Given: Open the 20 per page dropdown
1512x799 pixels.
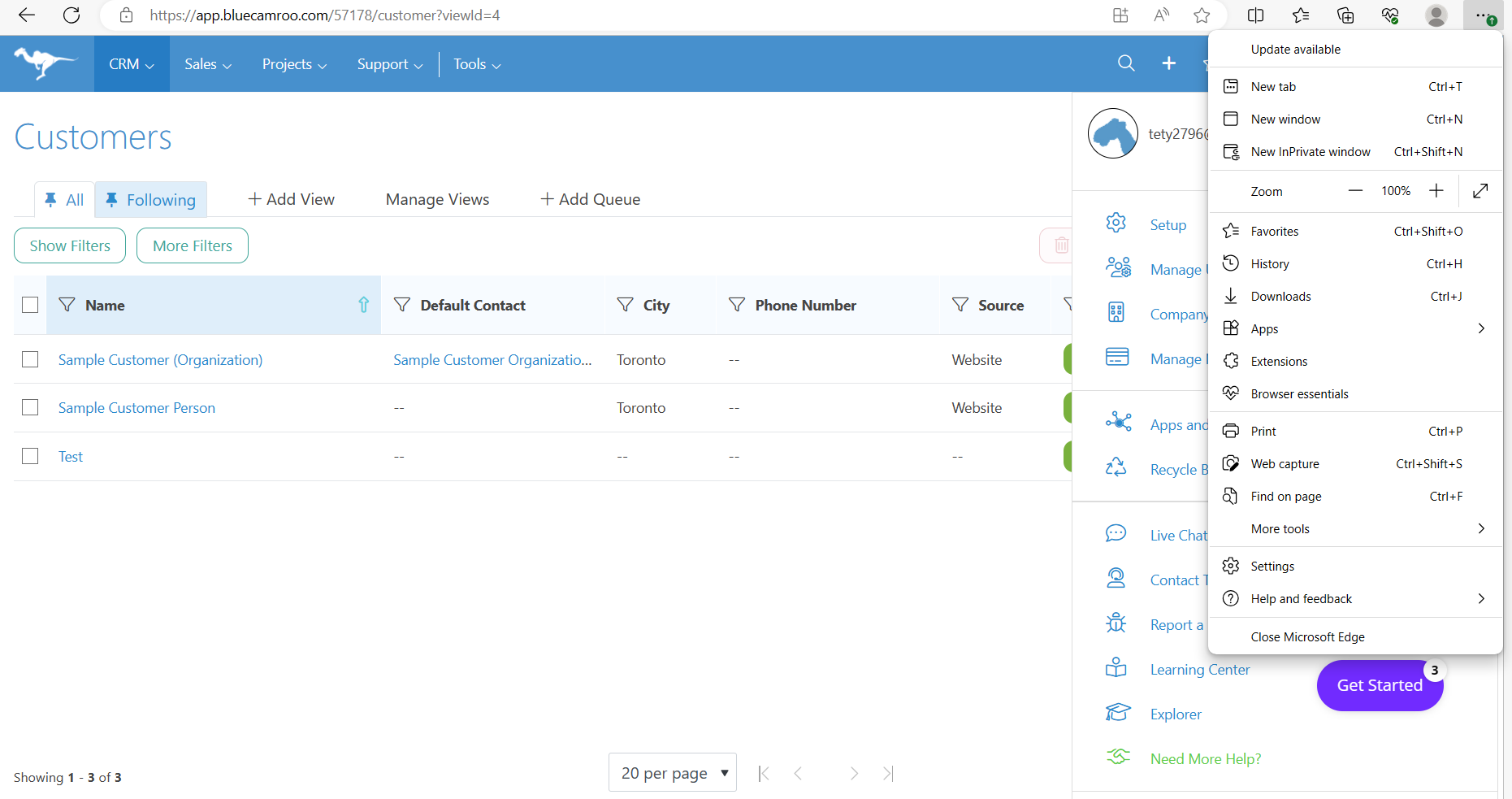Looking at the screenshot, I should 673,772.
